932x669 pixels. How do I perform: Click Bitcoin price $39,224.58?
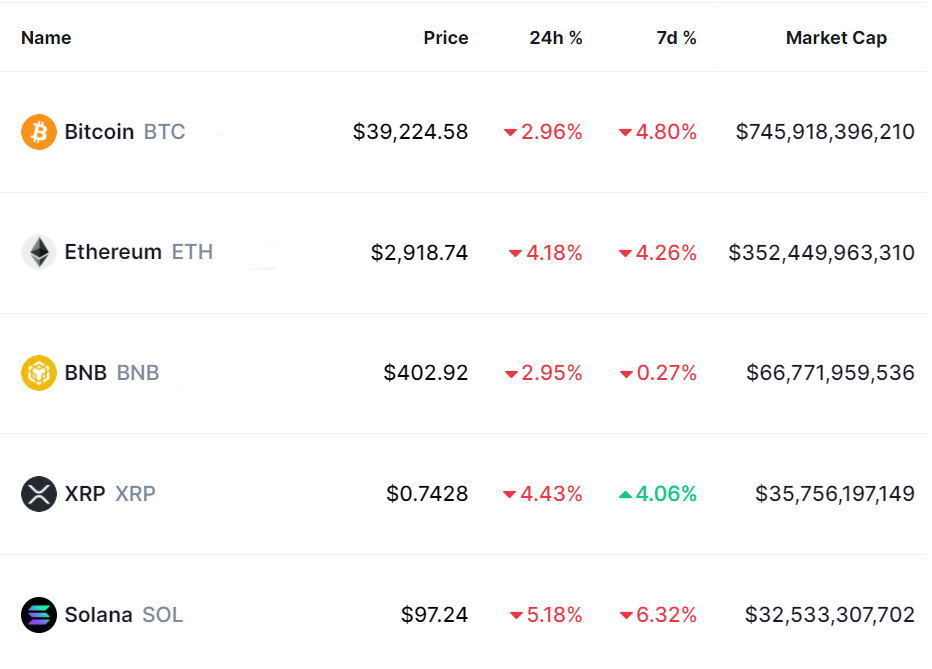pyautogui.click(x=410, y=132)
